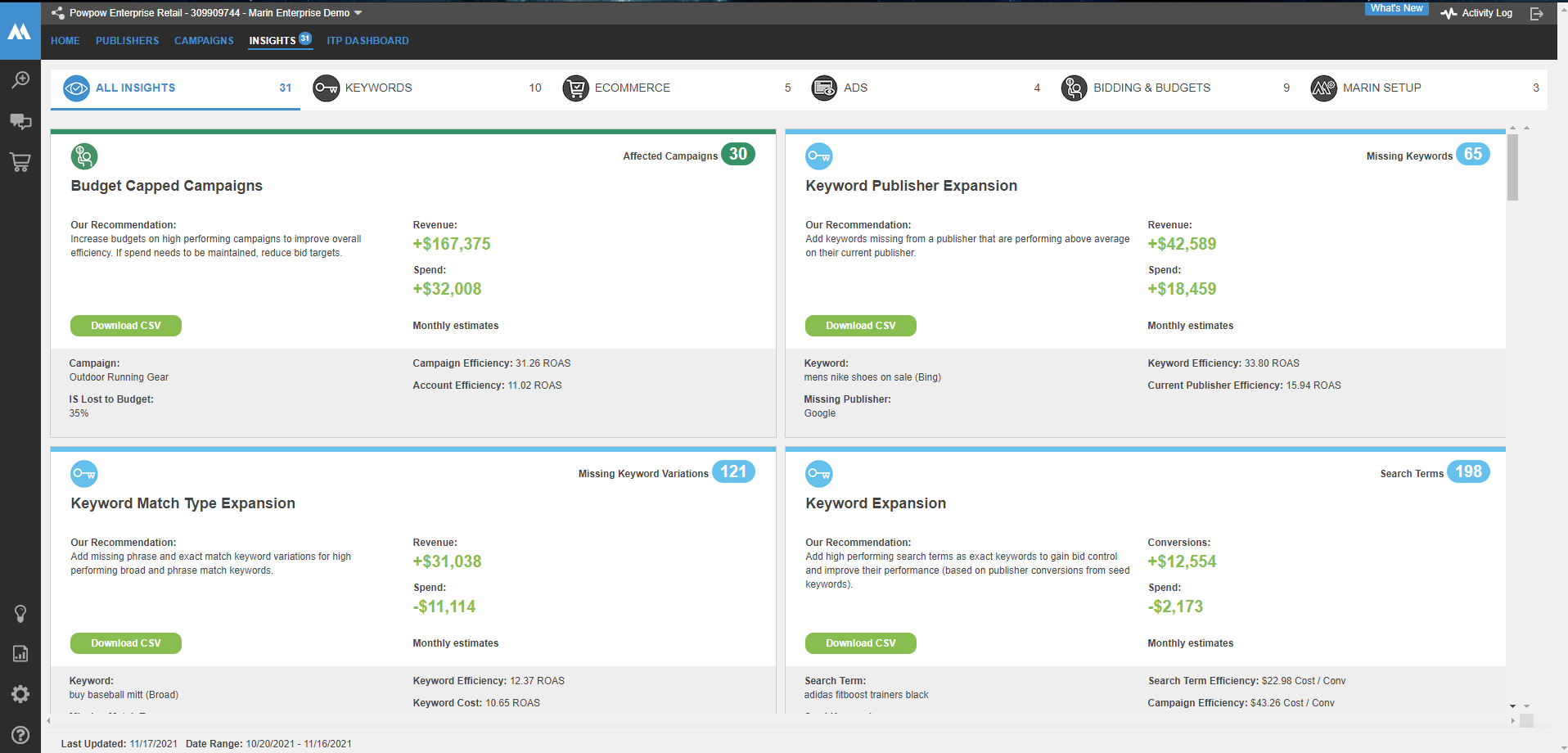The image size is (1568, 753).
Task: Click the What's New button
Action: [1395, 8]
